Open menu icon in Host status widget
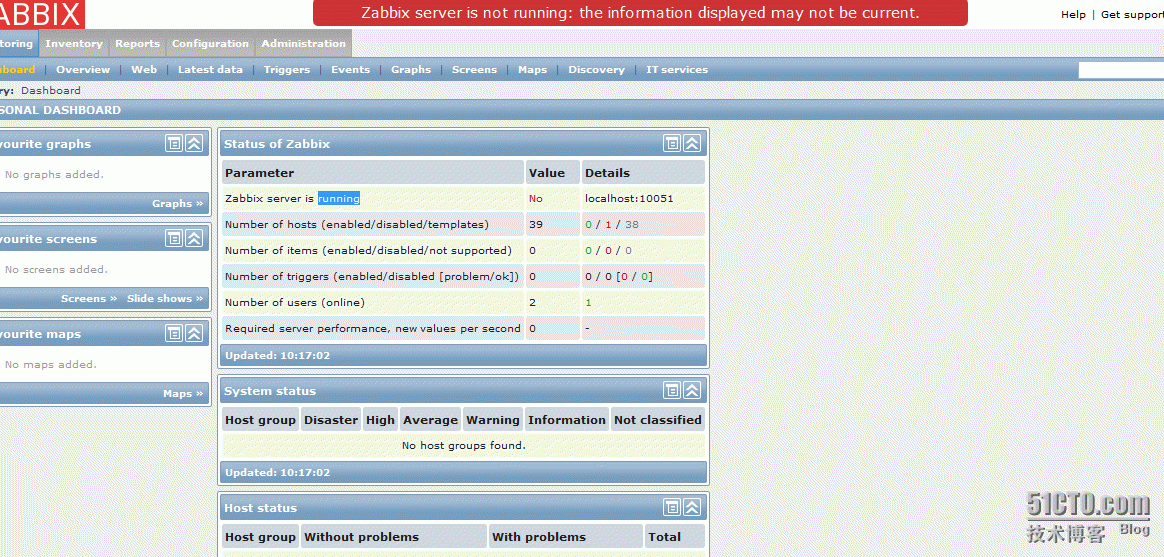This screenshot has width=1164, height=557. pos(672,508)
